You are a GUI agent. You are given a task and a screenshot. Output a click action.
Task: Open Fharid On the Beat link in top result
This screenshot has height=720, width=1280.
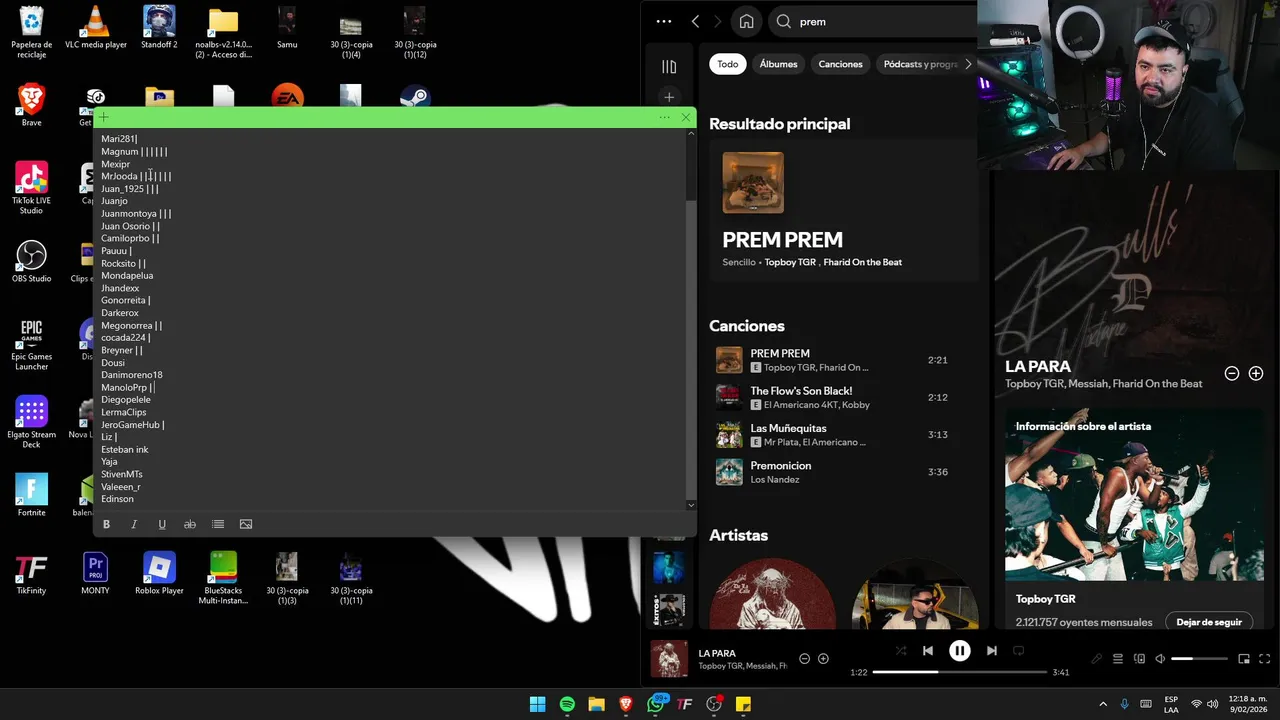click(863, 262)
